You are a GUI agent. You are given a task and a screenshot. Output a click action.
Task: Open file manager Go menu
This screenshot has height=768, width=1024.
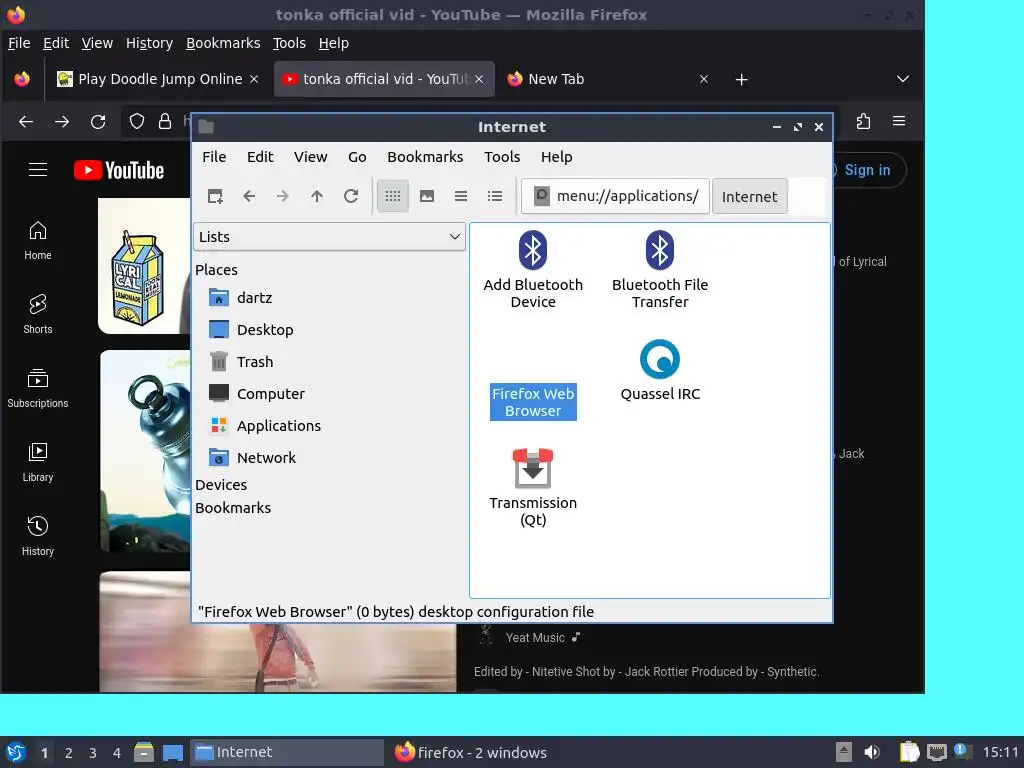click(357, 157)
